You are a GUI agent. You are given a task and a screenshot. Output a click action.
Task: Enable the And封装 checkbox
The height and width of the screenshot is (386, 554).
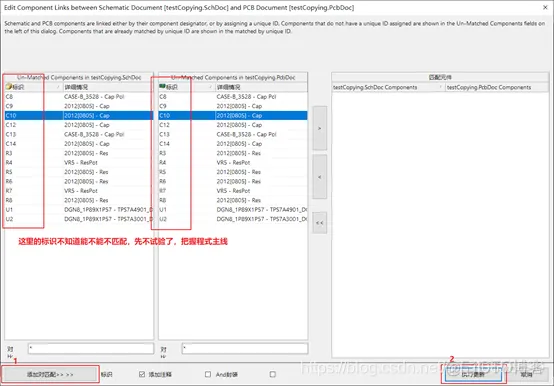pos(208,374)
